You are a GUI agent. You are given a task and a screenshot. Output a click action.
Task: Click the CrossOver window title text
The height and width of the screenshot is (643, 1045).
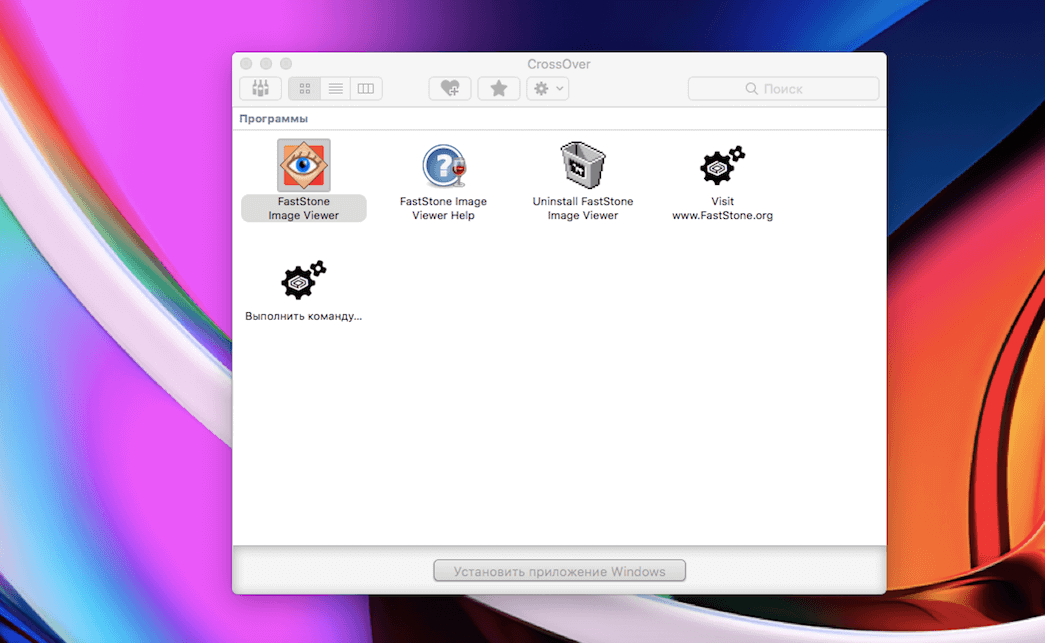558,64
